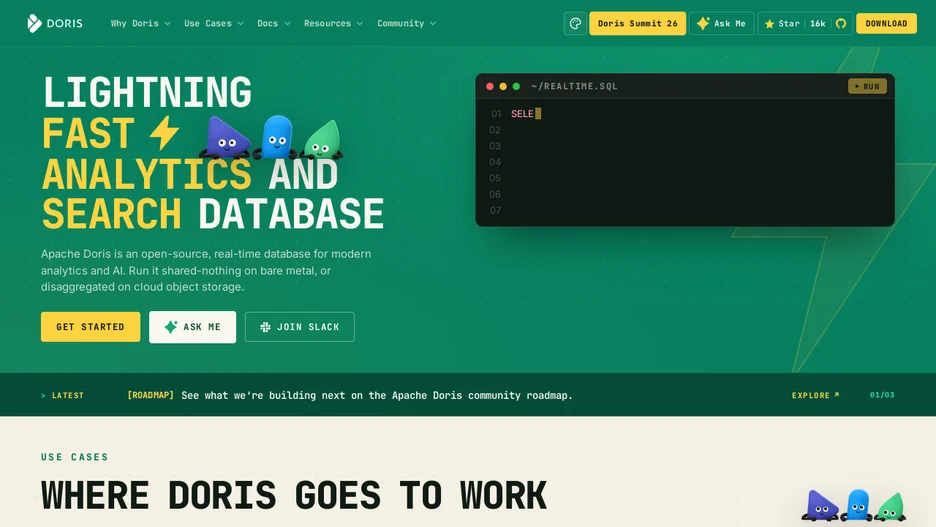
Task: Click the Star 16k GitHub button
Action: pyautogui.click(x=806, y=23)
